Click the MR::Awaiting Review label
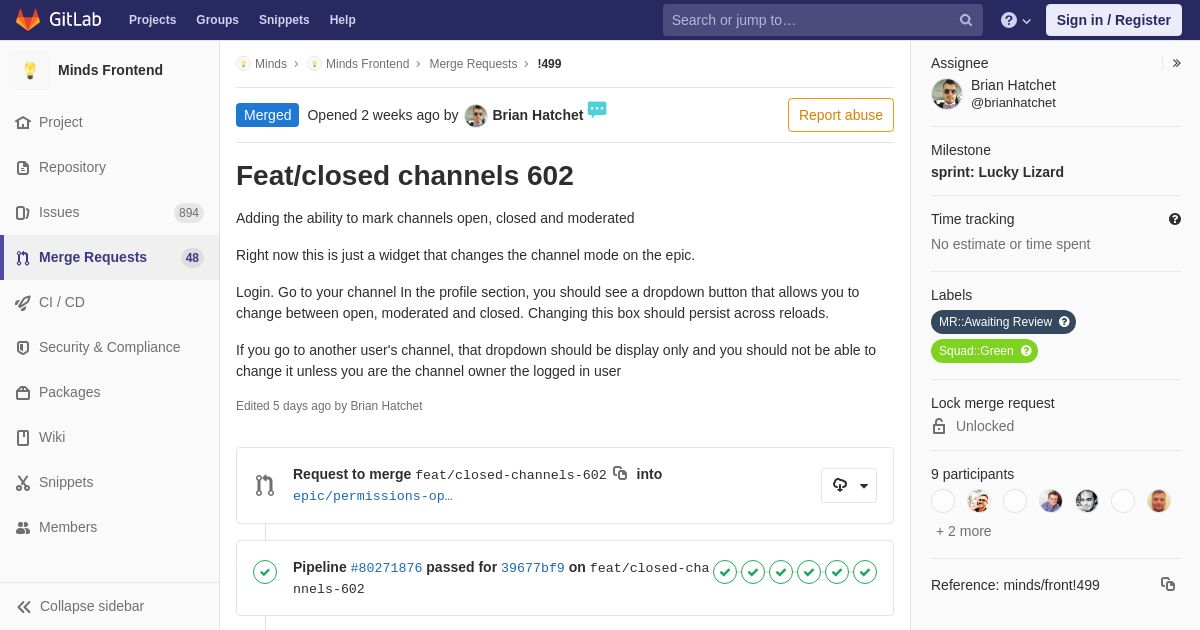Viewport: 1200px width, 630px height. [x=995, y=322]
